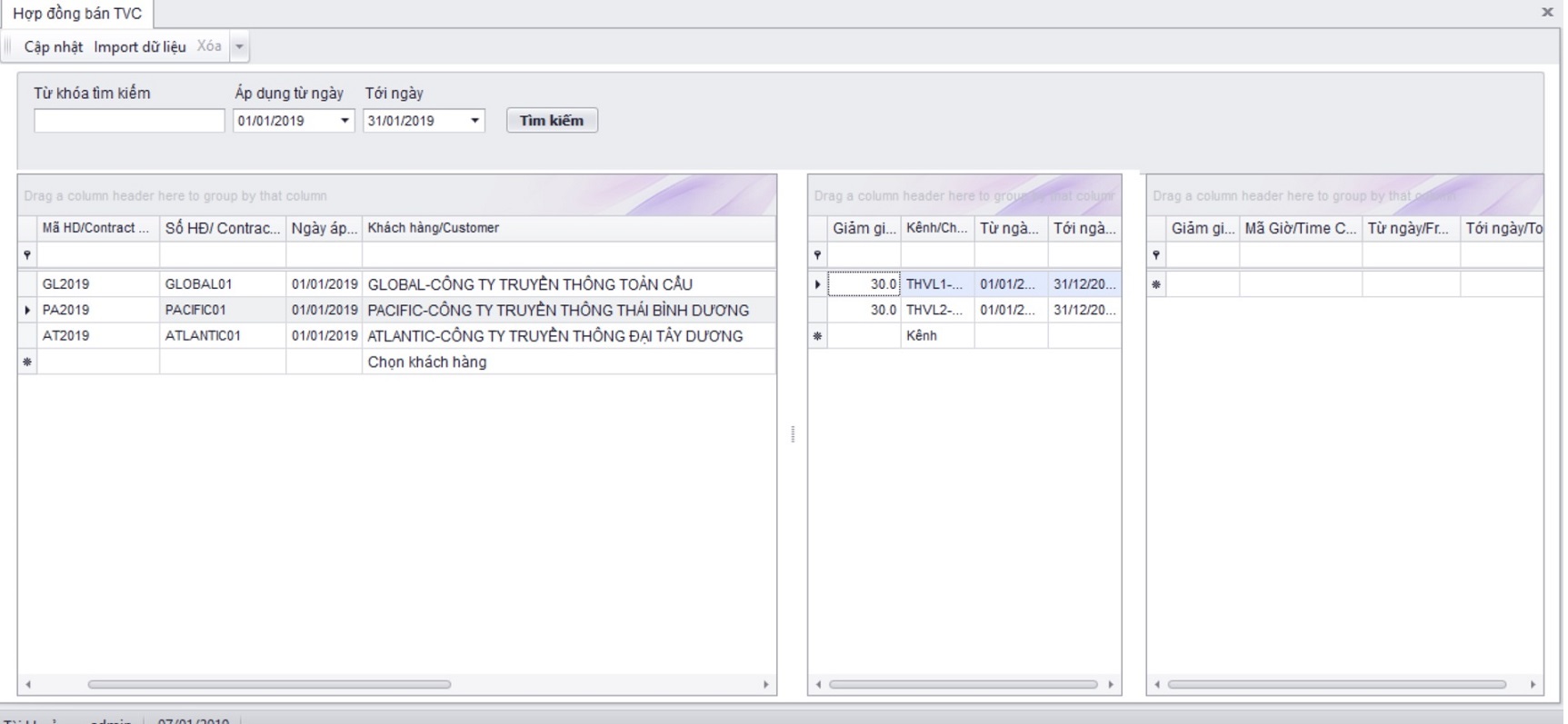The height and width of the screenshot is (724, 1568).
Task: Click the Chọn khách hàng new-row cell
Action: tap(569, 362)
